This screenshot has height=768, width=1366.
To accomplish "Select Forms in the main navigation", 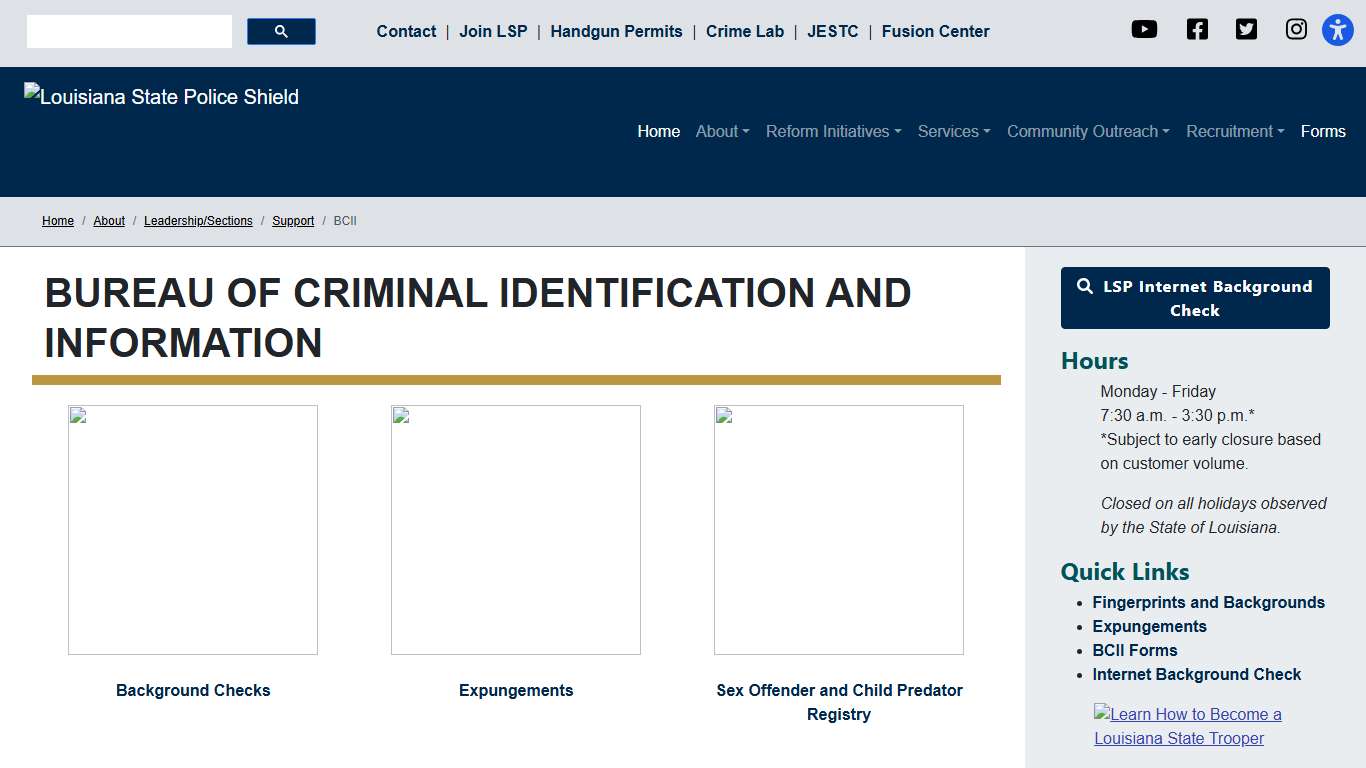I will tap(1322, 132).
